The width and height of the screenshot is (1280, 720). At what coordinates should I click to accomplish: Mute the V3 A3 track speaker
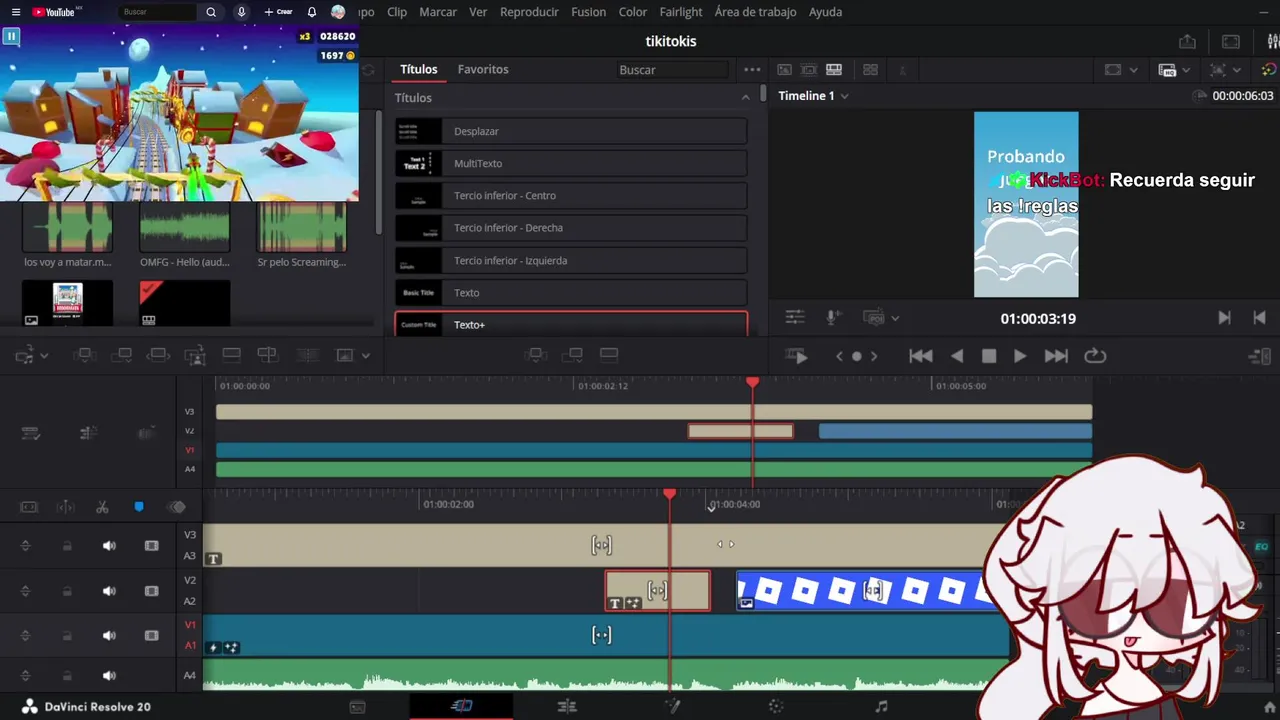(109, 546)
